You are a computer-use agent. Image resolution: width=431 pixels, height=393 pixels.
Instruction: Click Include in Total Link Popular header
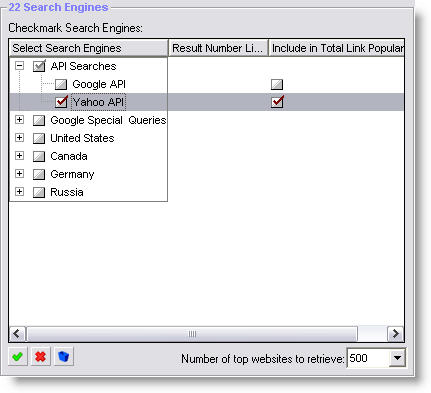(x=336, y=48)
